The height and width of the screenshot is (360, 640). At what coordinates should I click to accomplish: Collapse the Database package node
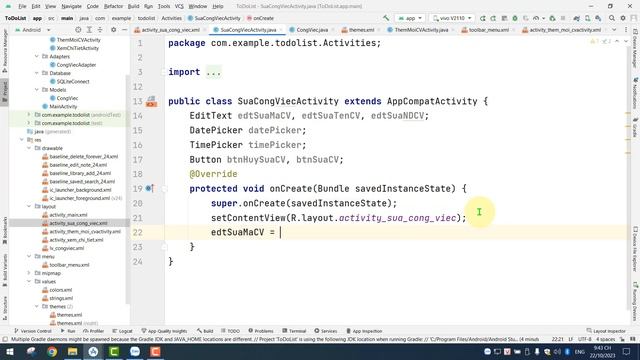(37, 73)
